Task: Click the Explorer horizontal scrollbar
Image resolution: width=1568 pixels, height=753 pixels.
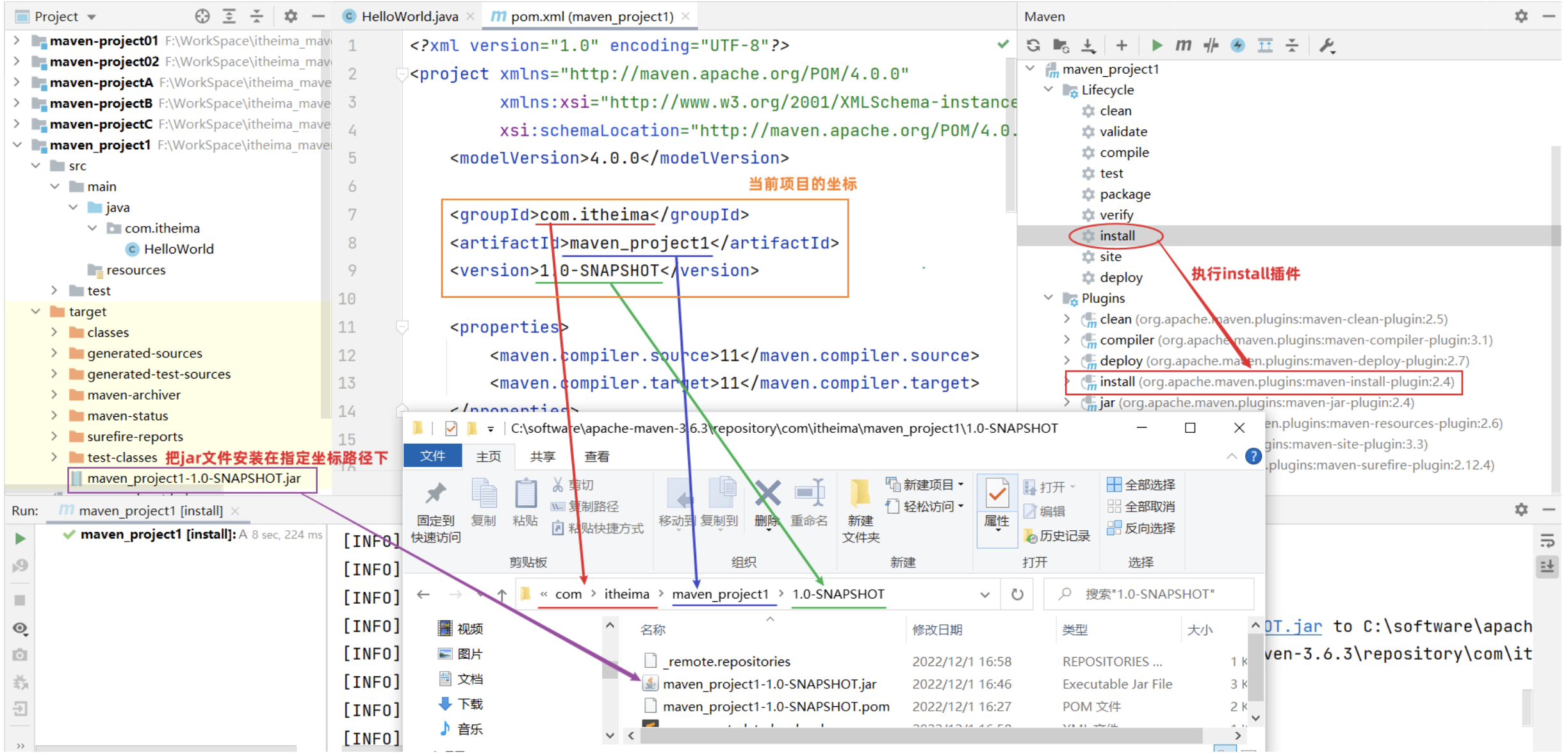Action: [x=920, y=736]
